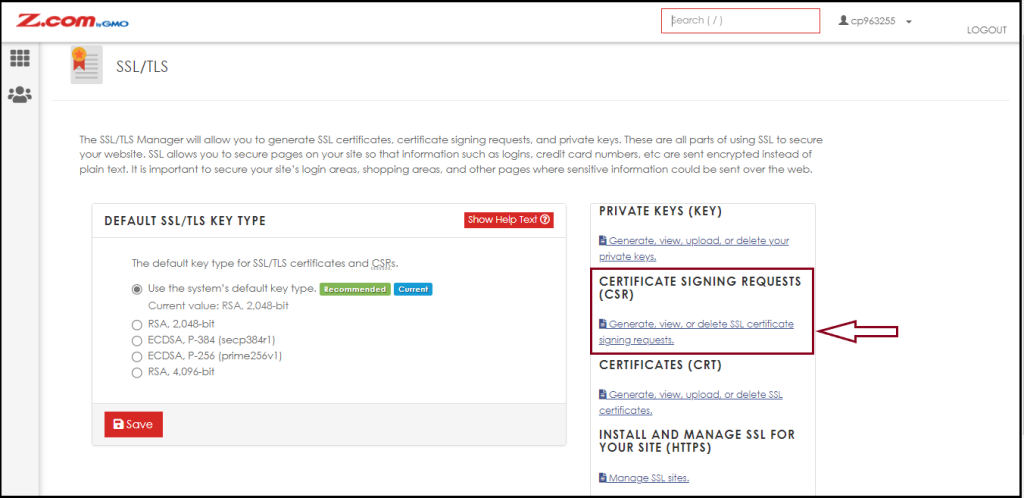Select the RSA, 4,096-bit radio option
Image resolution: width=1024 pixels, height=498 pixels.
click(x=136, y=373)
